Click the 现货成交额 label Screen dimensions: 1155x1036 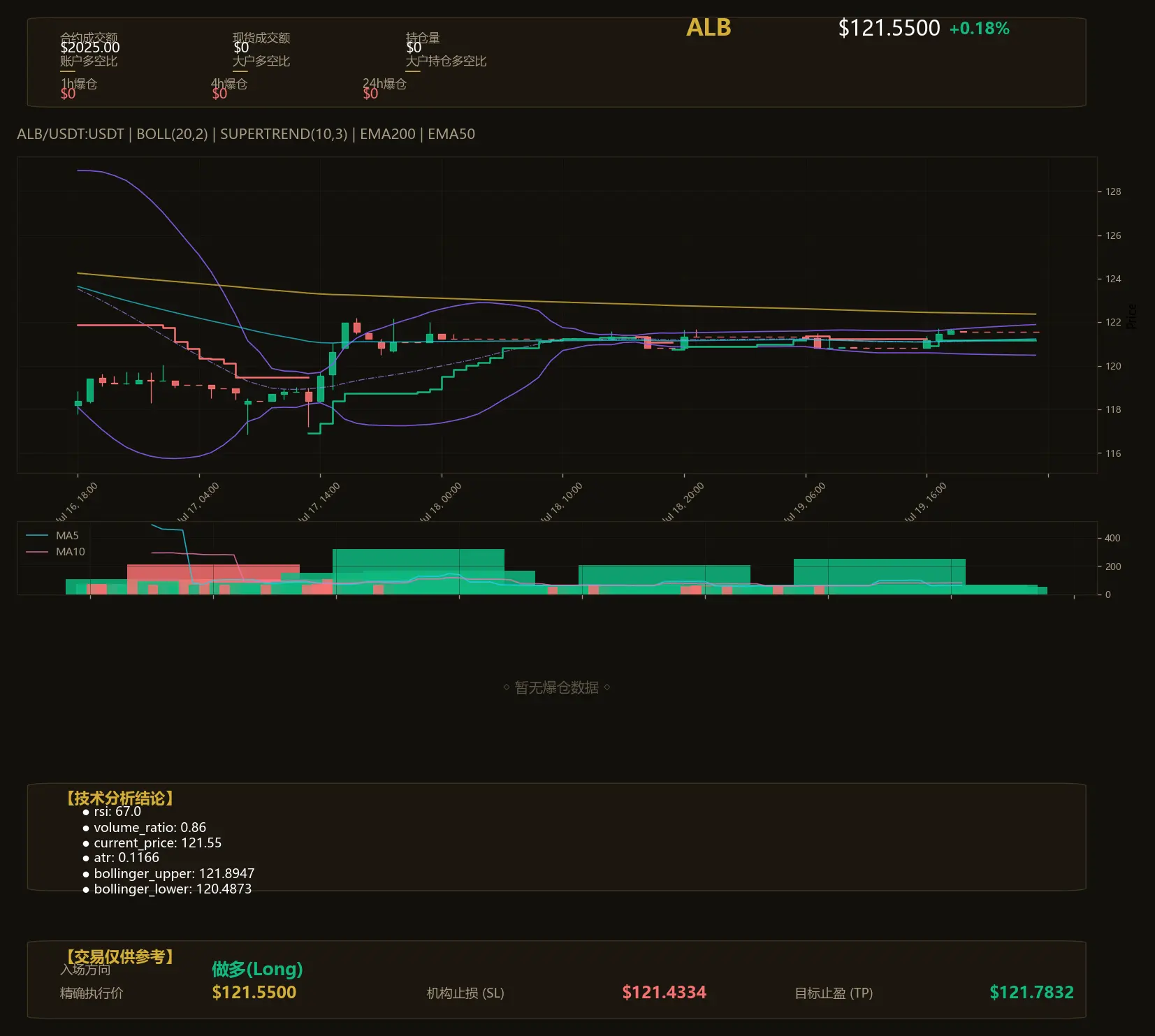pos(261,38)
